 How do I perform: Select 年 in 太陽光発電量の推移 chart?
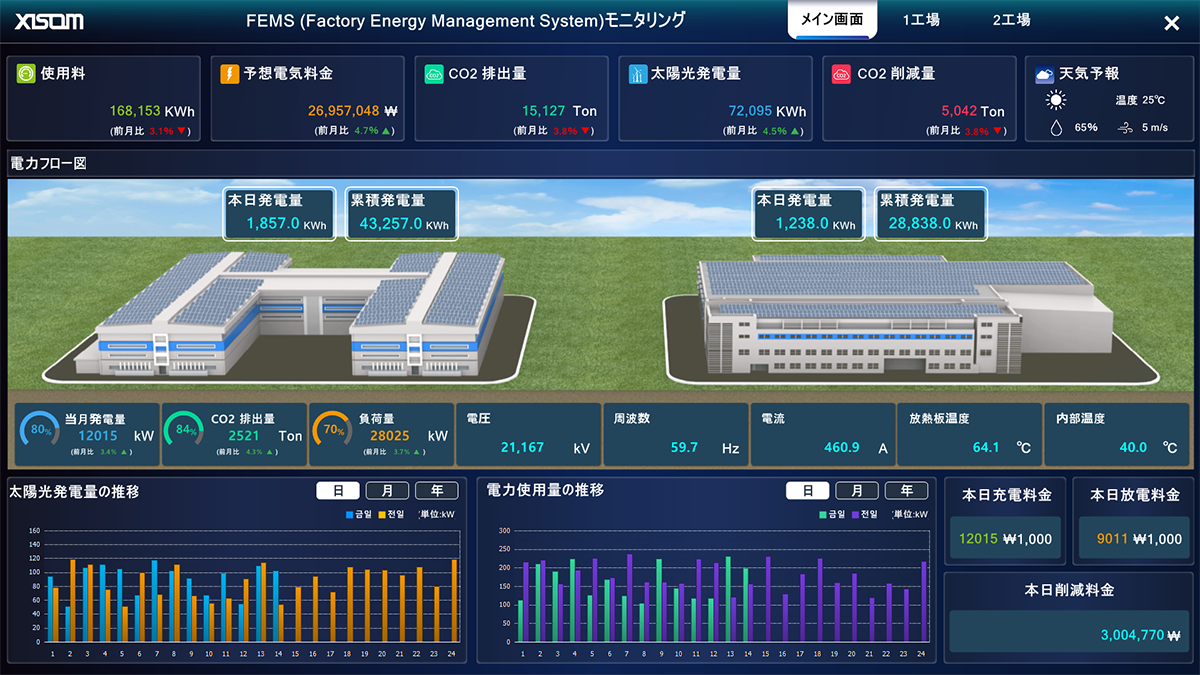click(x=437, y=491)
